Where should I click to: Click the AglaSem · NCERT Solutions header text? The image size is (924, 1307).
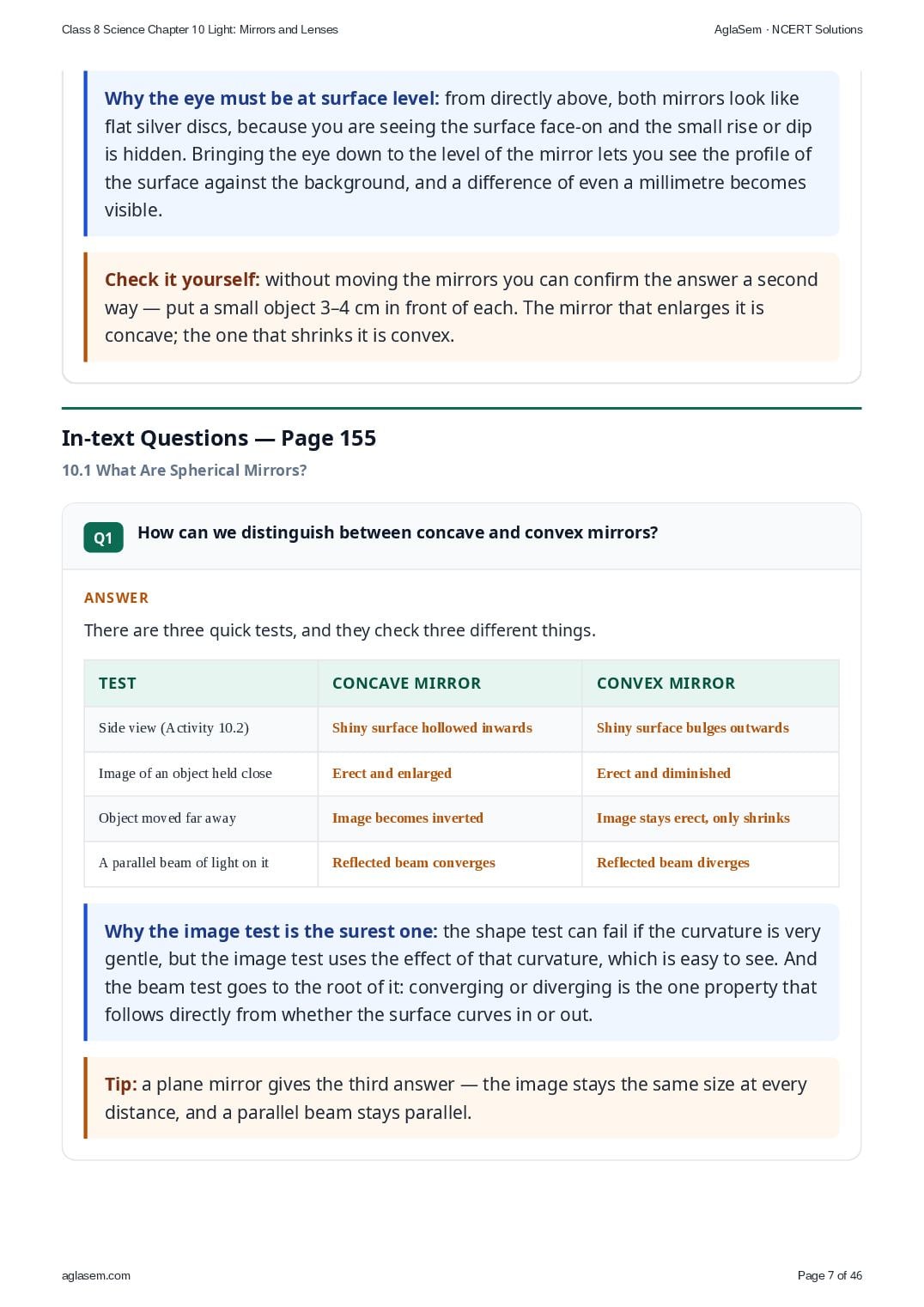(x=788, y=29)
